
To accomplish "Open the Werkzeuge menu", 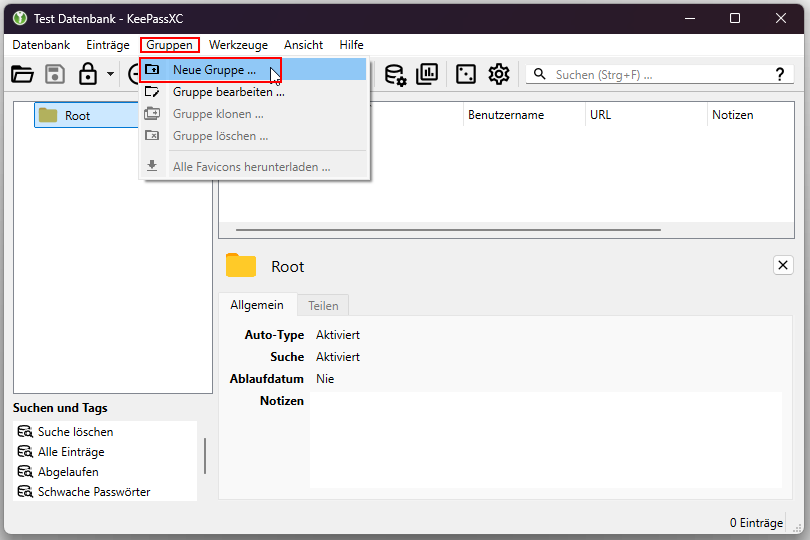I will [238, 45].
